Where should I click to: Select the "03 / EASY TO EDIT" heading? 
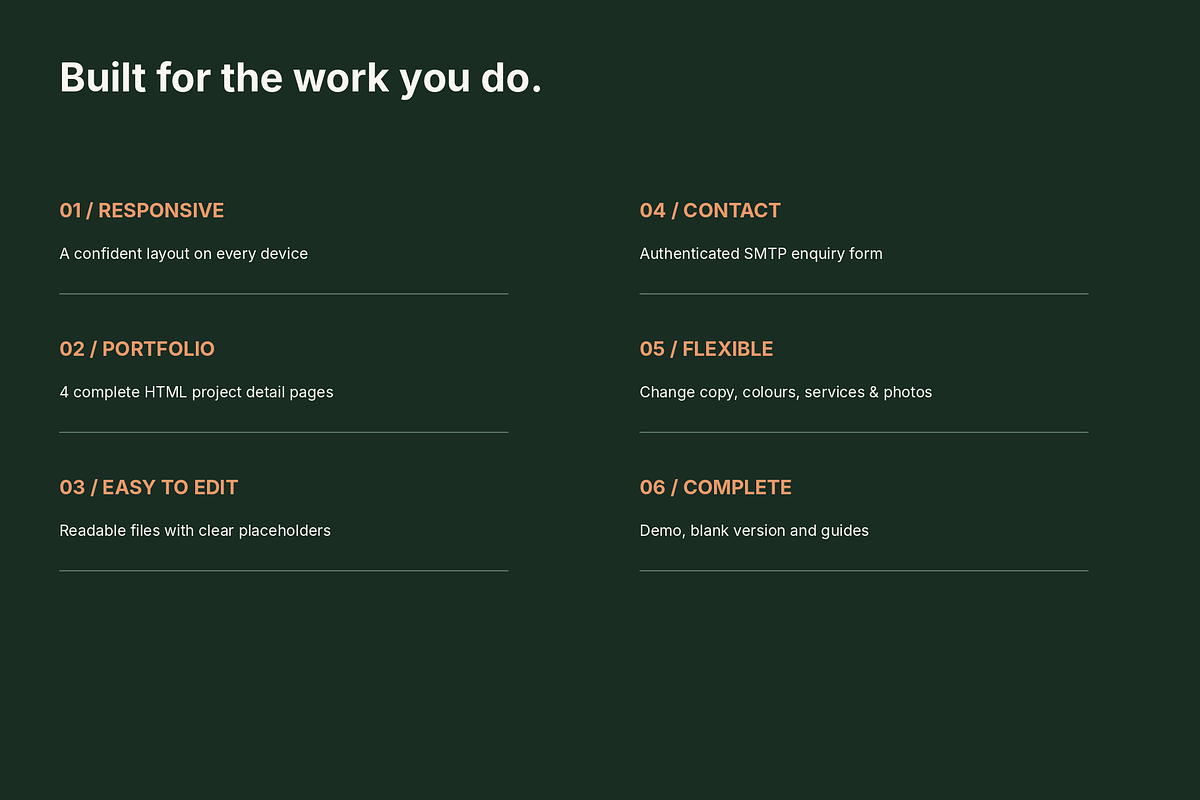click(149, 487)
